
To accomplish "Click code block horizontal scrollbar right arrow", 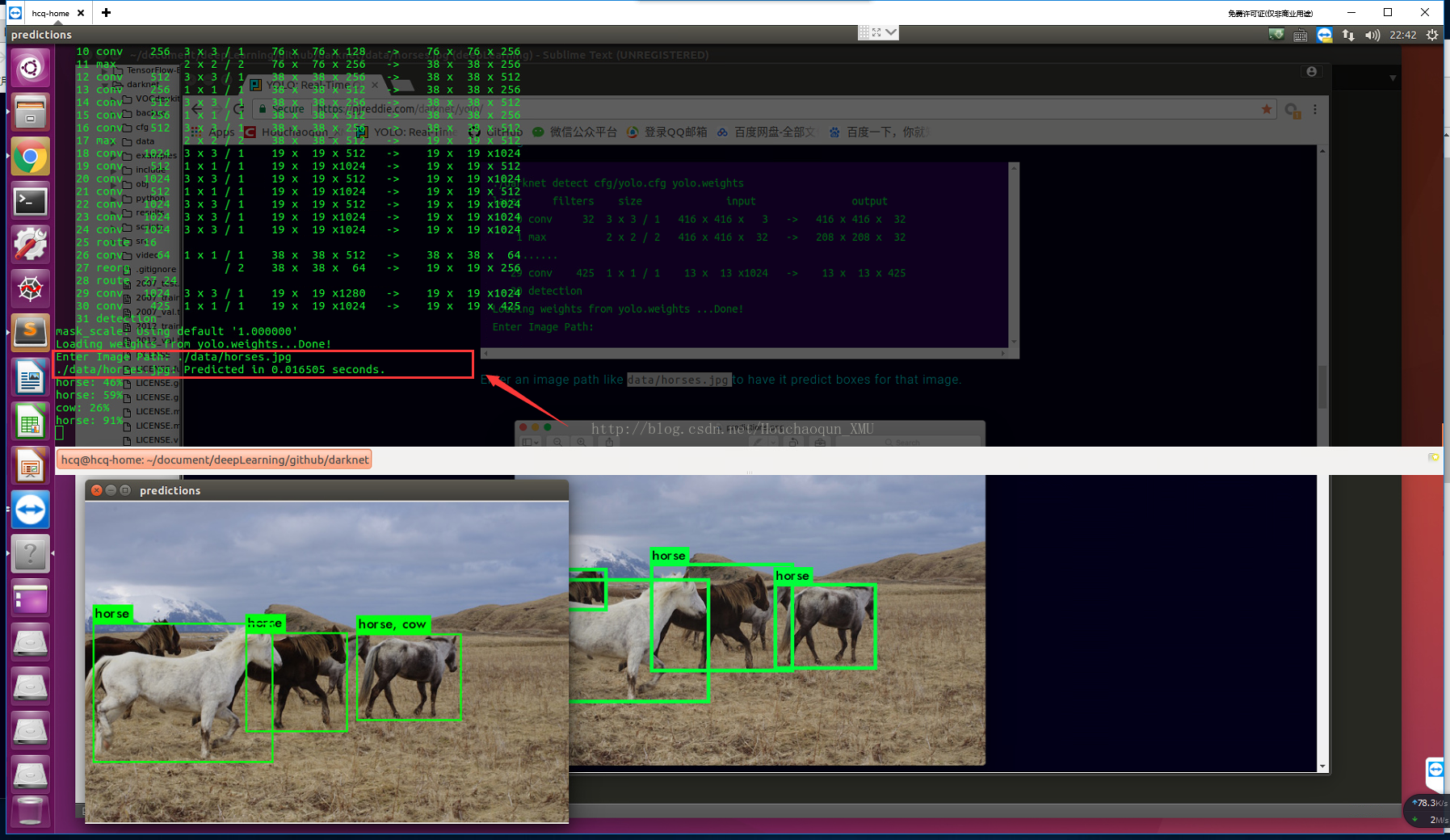I will 1003,353.
